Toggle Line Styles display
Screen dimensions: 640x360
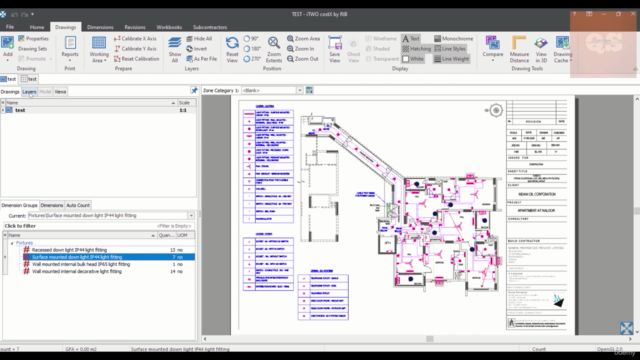click(450, 49)
